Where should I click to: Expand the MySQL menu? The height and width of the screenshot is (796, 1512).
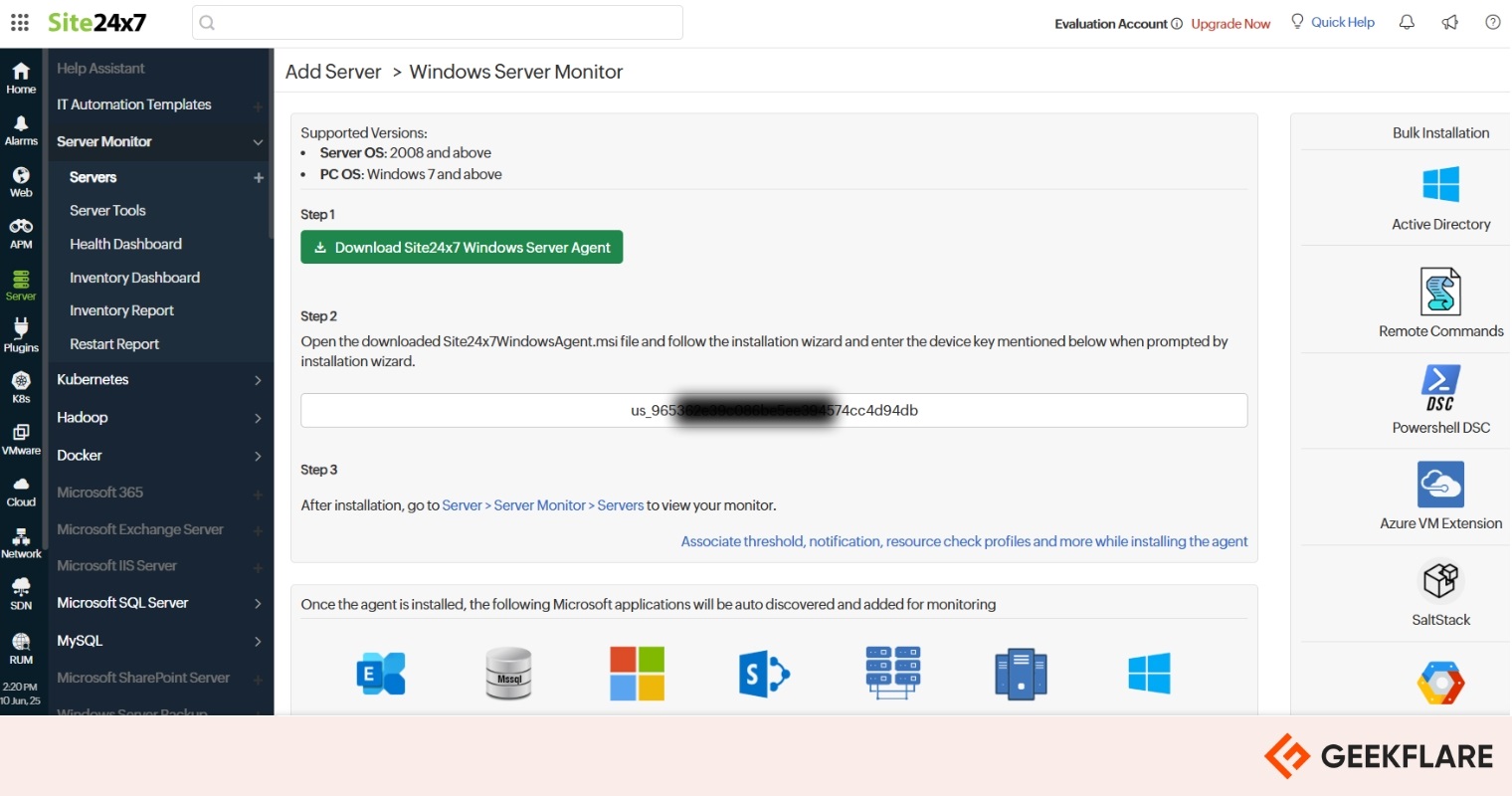click(x=258, y=642)
